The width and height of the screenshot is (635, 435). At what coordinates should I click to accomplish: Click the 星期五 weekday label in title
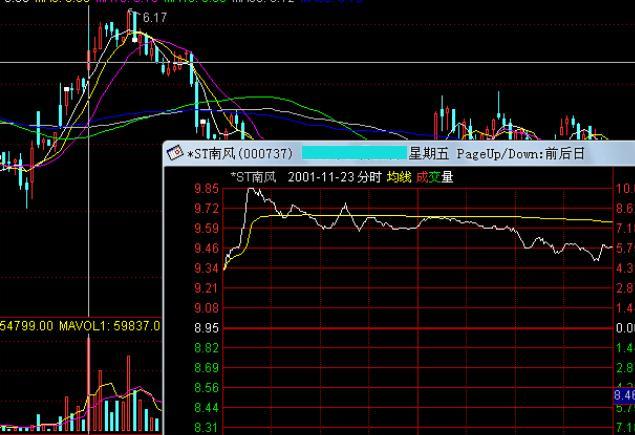429,154
